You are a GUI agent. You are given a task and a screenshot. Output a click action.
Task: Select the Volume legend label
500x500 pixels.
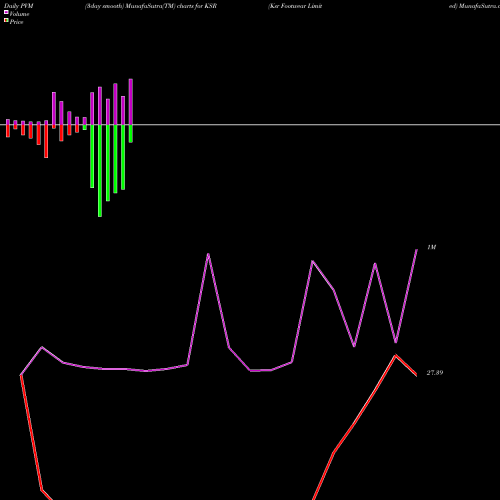(19, 14)
